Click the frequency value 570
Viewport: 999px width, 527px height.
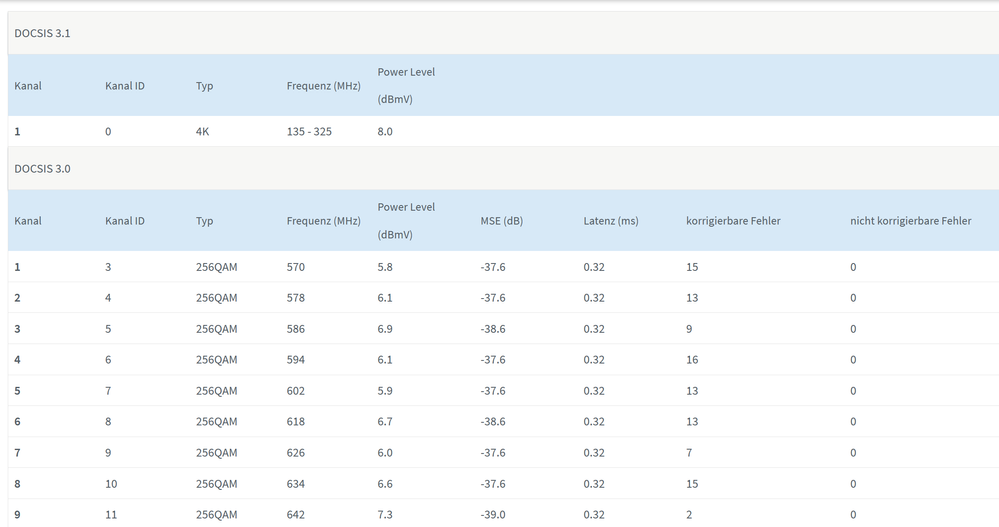tap(296, 267)
